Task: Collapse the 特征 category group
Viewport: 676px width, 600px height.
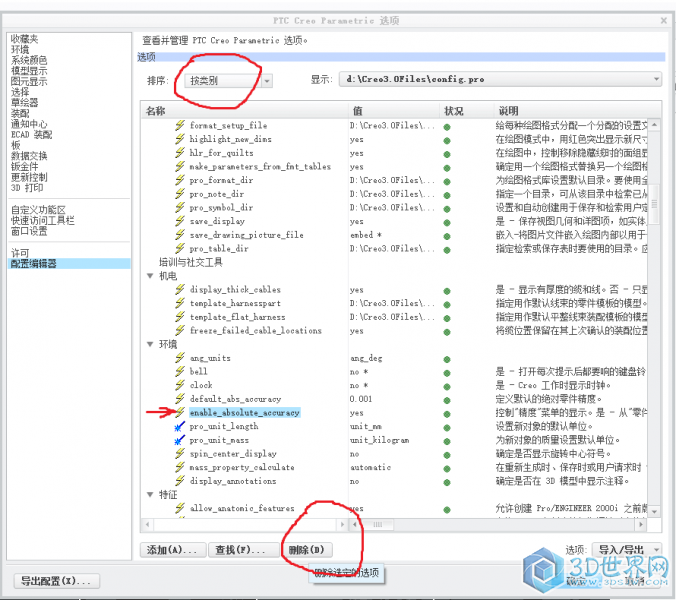Action: (150, 494)
